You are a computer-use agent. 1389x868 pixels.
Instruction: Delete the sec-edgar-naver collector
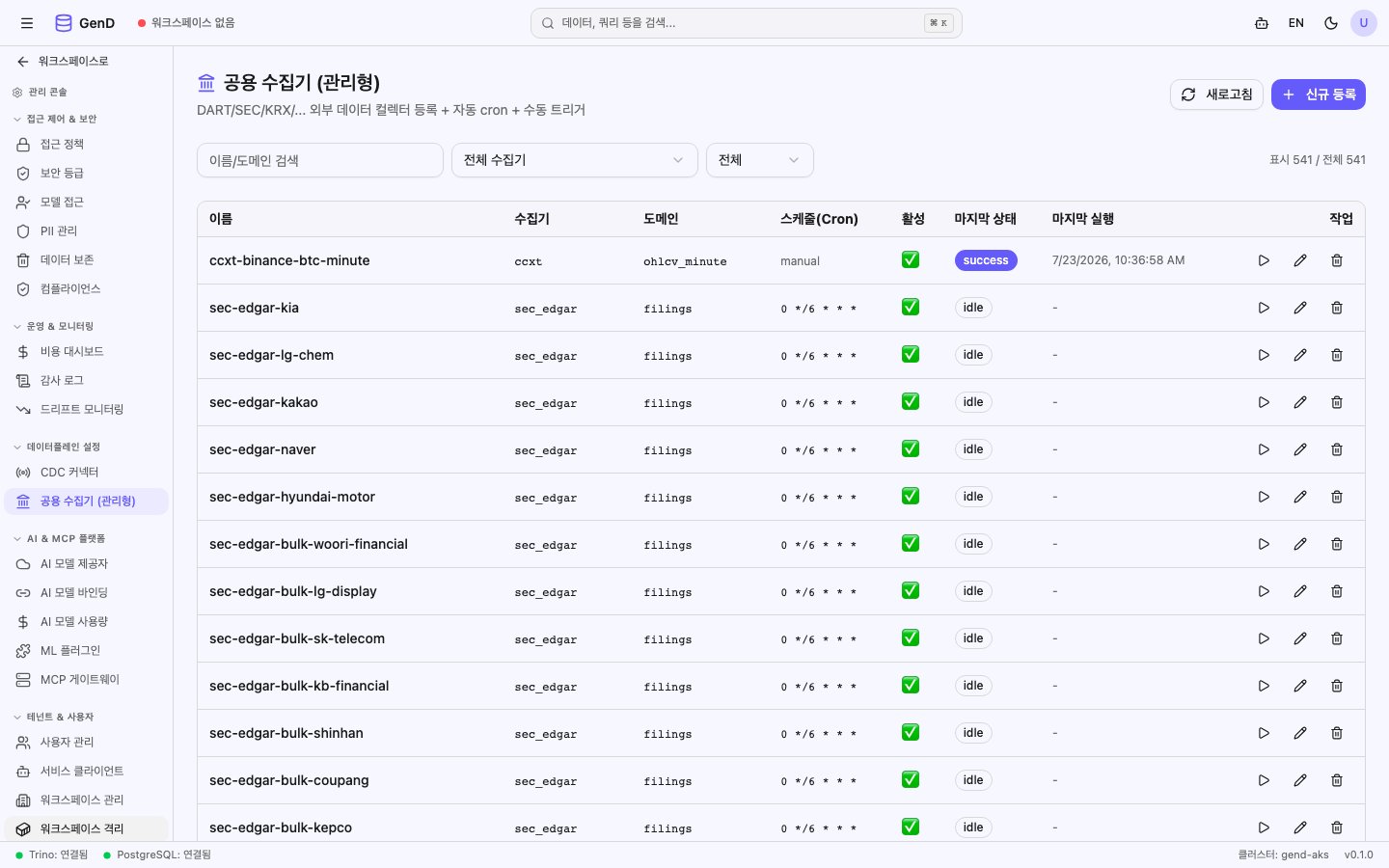click(1337, 449)
